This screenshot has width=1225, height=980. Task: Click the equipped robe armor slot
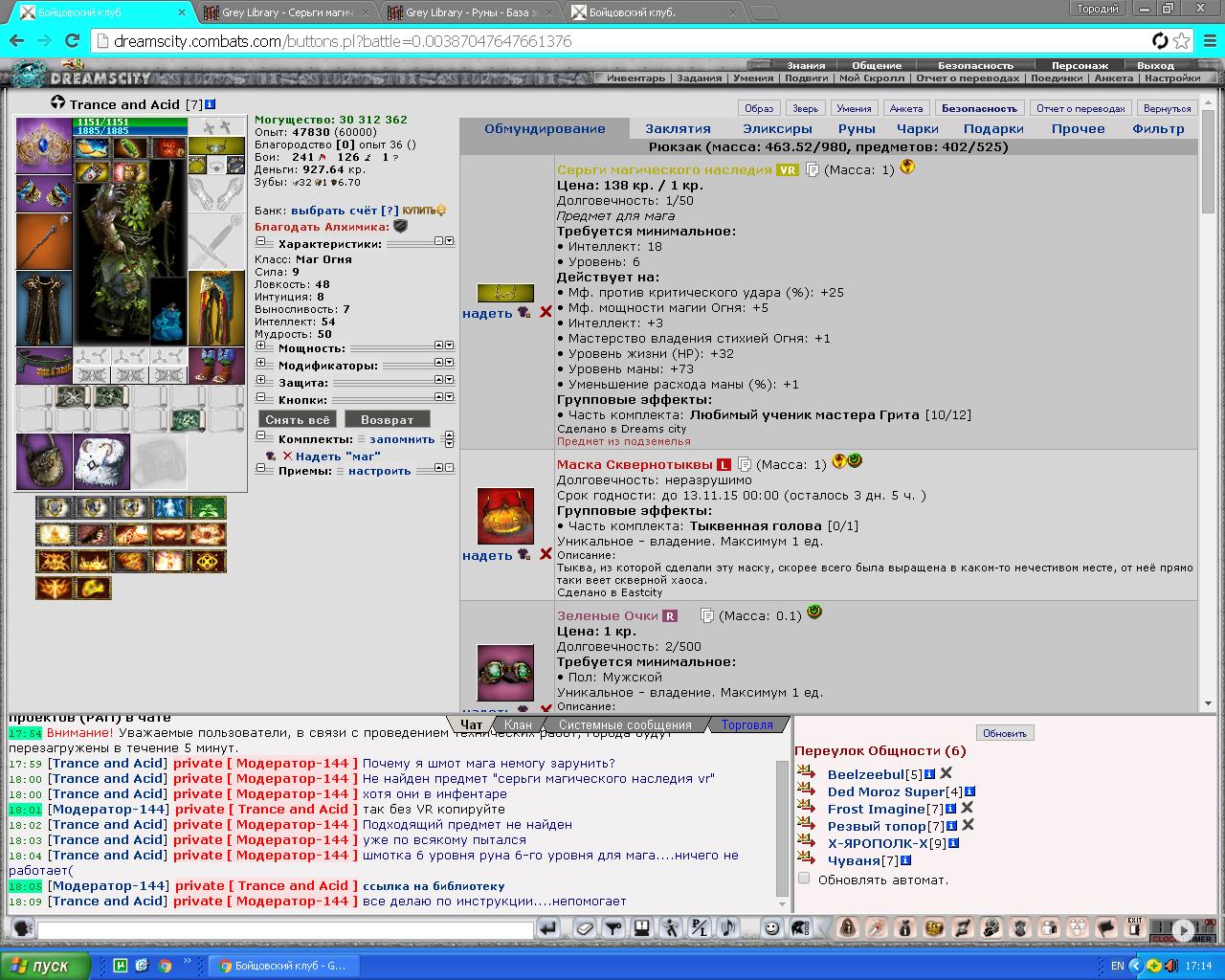click(44, 308)
